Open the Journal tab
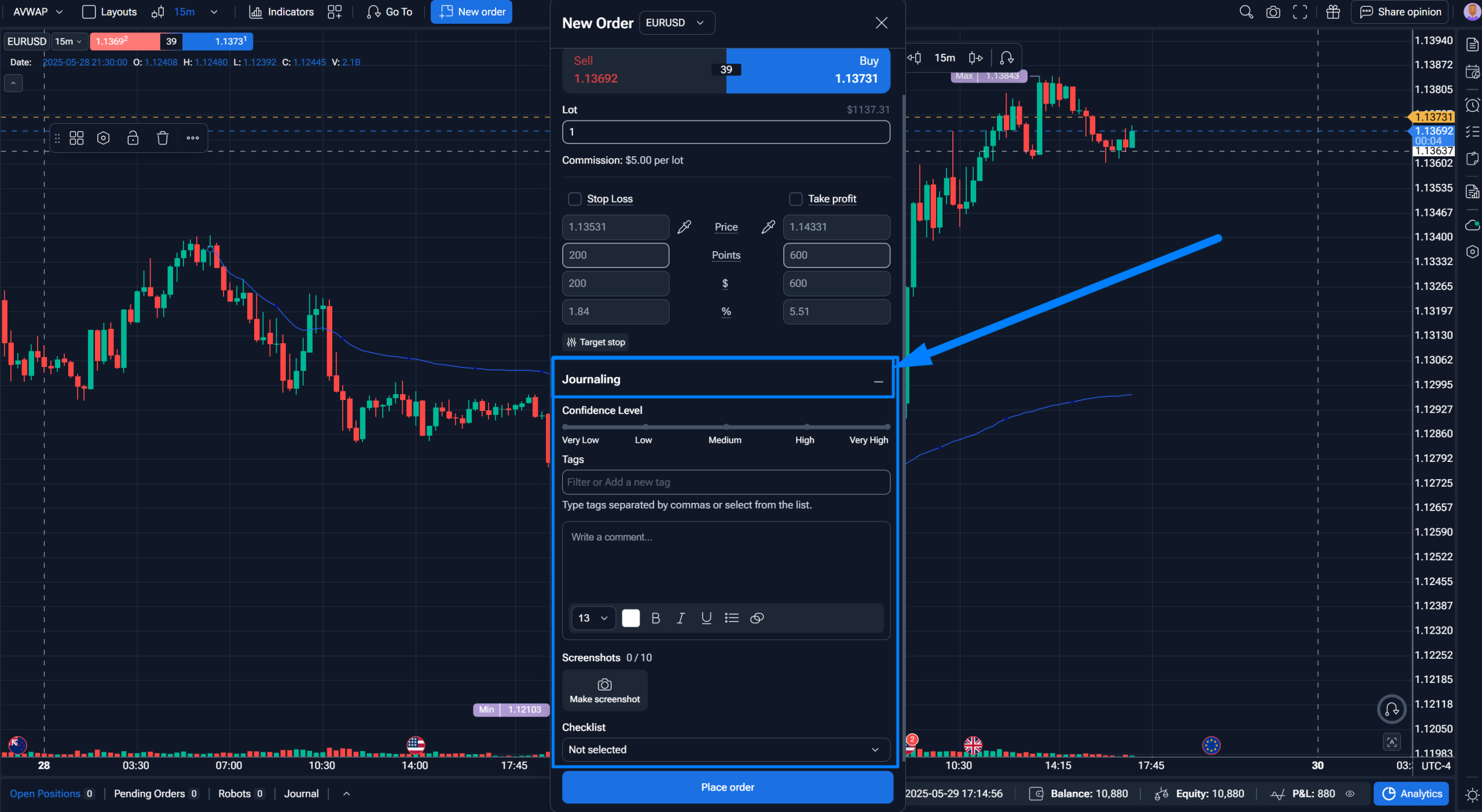 301,794
